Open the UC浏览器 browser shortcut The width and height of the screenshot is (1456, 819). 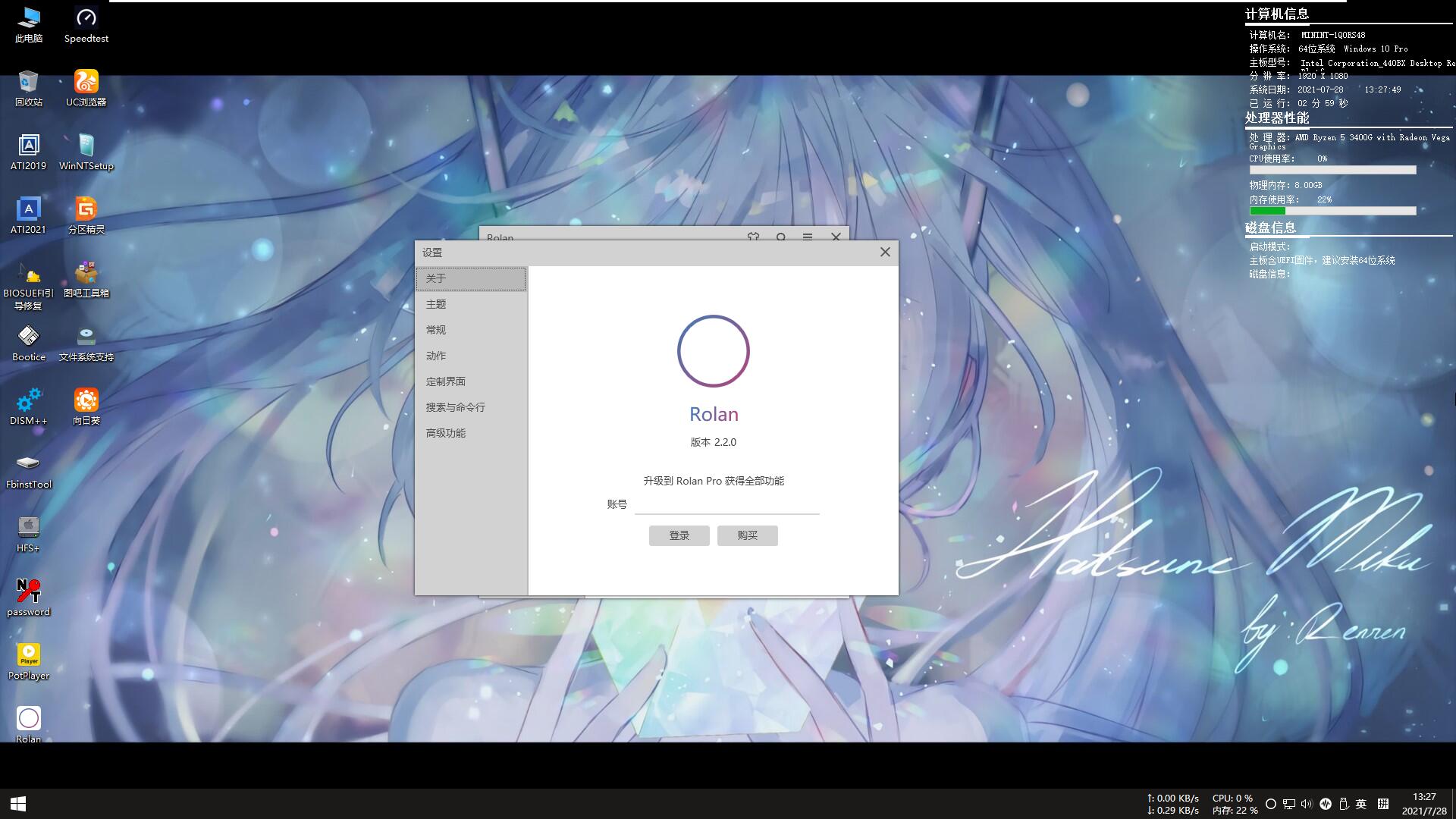[x=86, y=88]
